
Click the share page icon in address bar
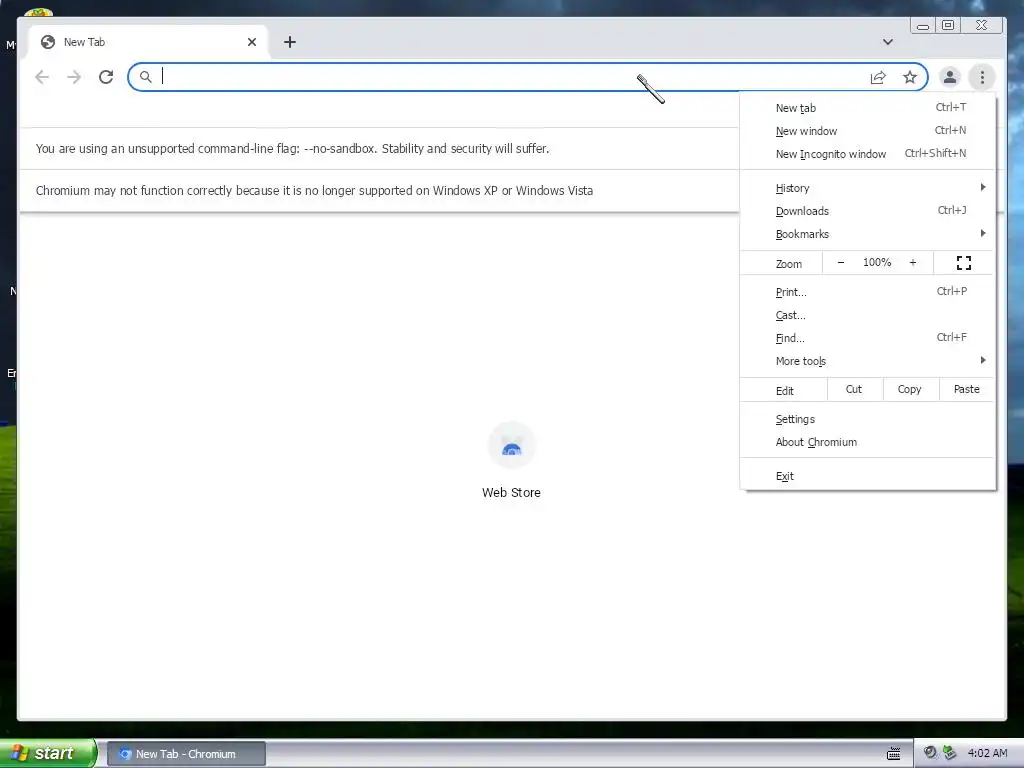pyautogui.click(x=878, y=78)
